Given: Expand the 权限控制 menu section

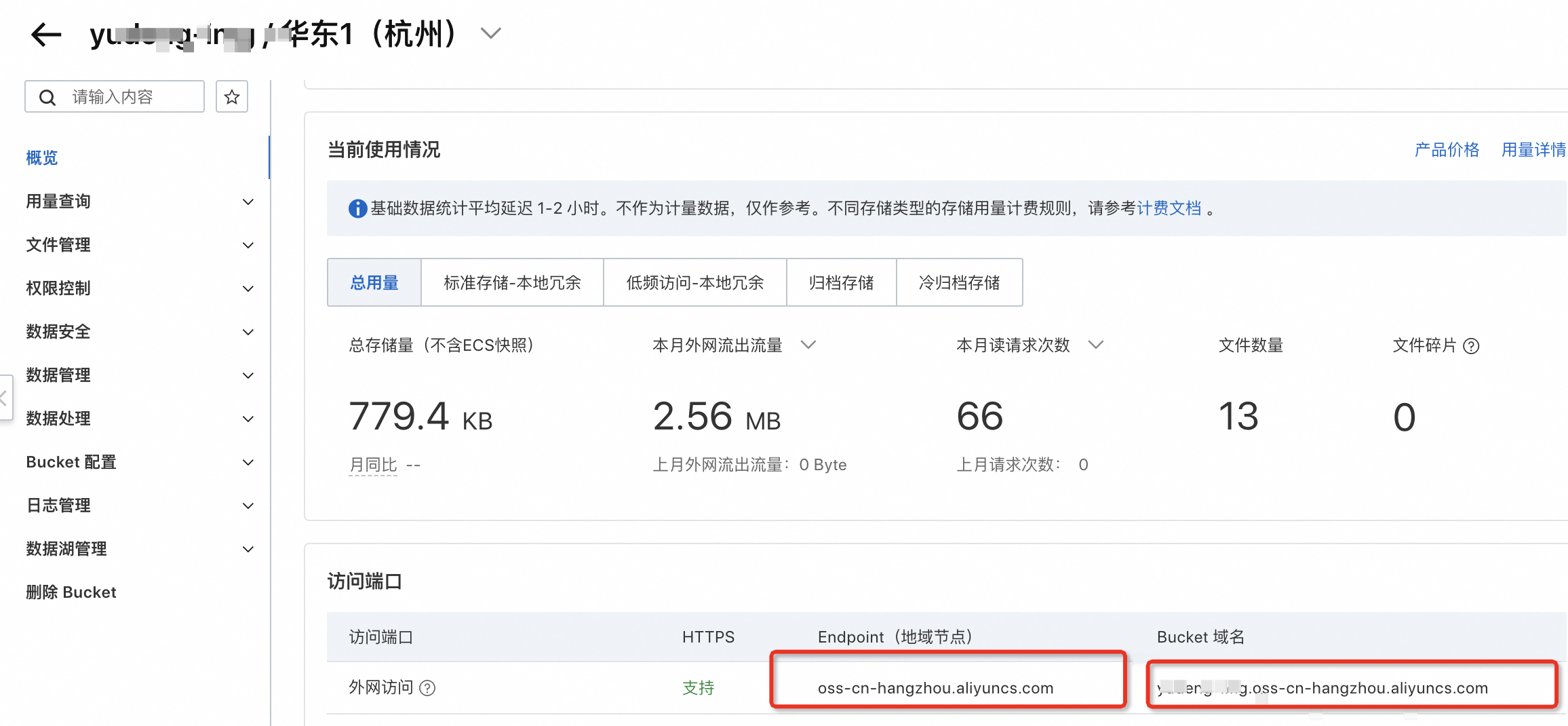Looking at the screenshot, I should (x=140, y=288).
